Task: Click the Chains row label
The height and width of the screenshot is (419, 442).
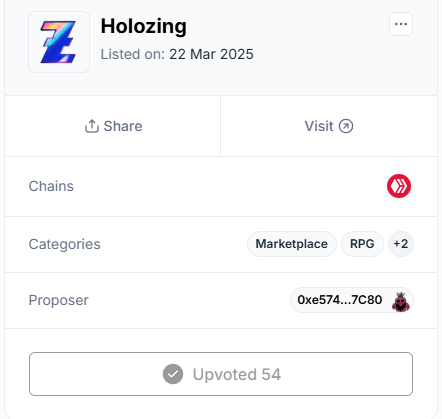Action: pos(51,186)
